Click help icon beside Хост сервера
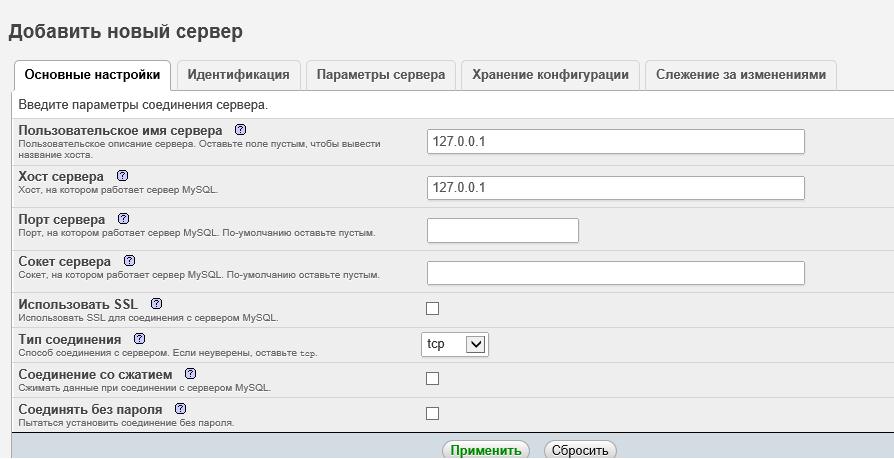This screenshot has width=894, height=459. point(122,176)
